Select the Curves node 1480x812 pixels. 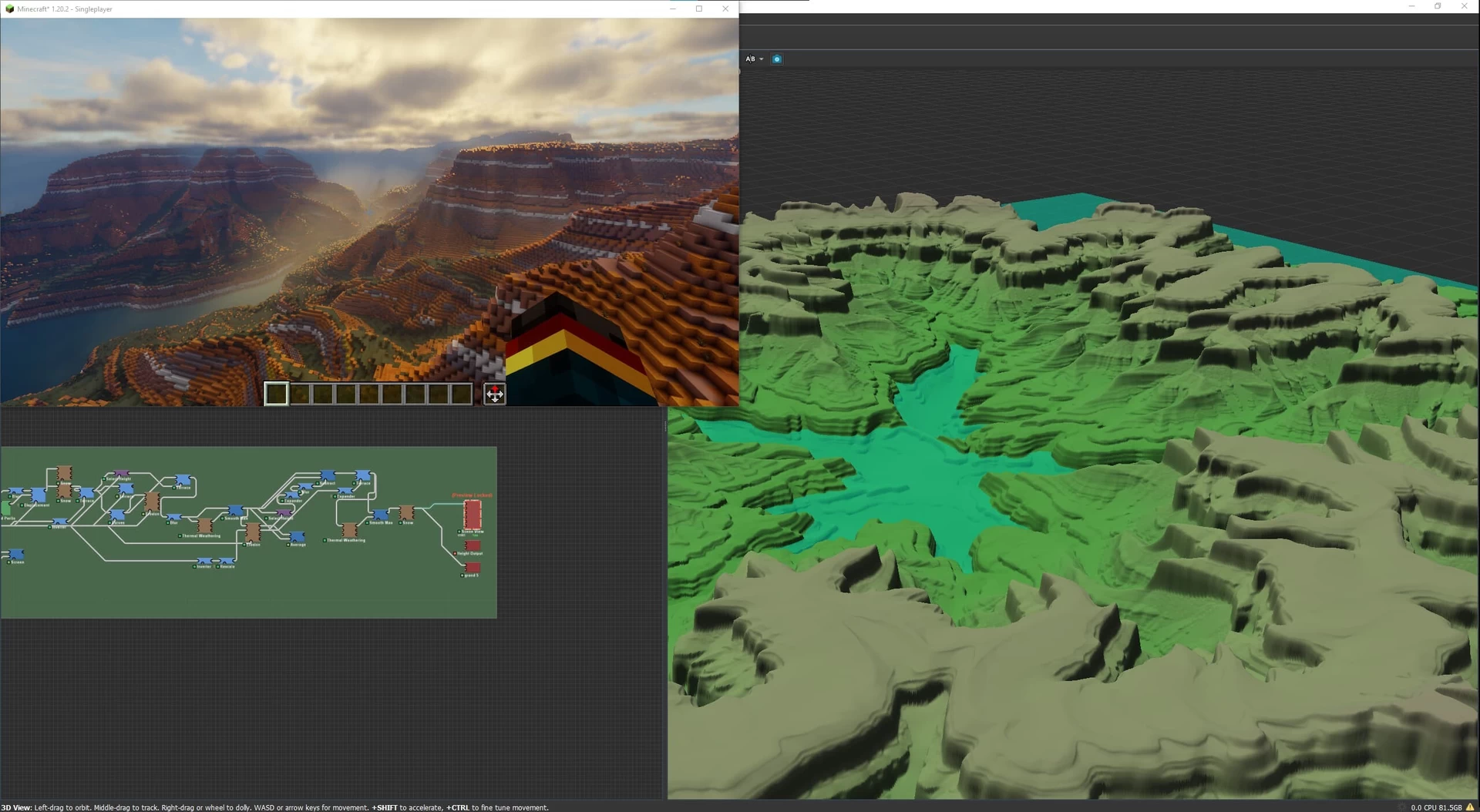[117, 515]
